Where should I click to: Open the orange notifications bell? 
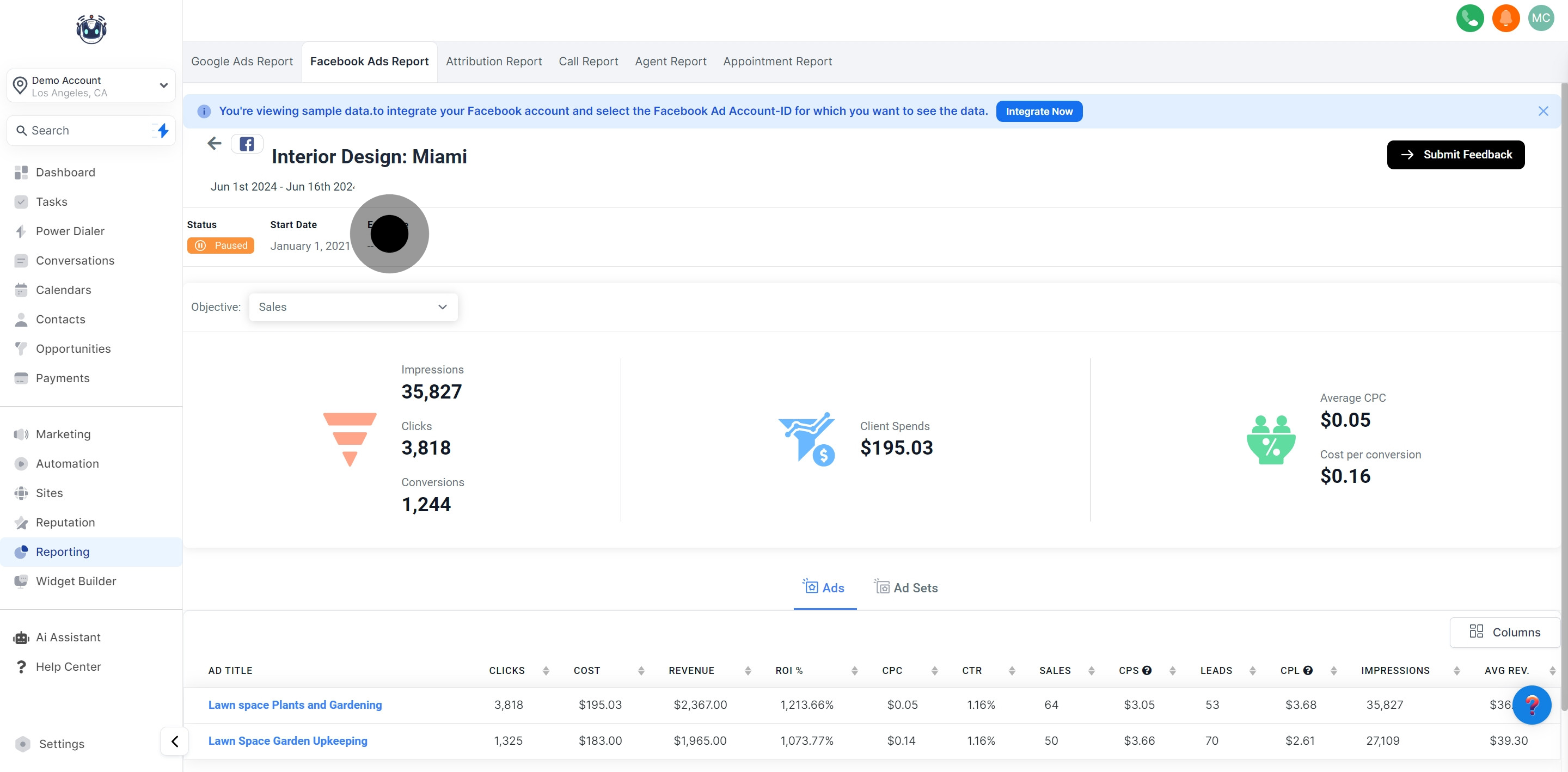click(x=1505, y=19)
